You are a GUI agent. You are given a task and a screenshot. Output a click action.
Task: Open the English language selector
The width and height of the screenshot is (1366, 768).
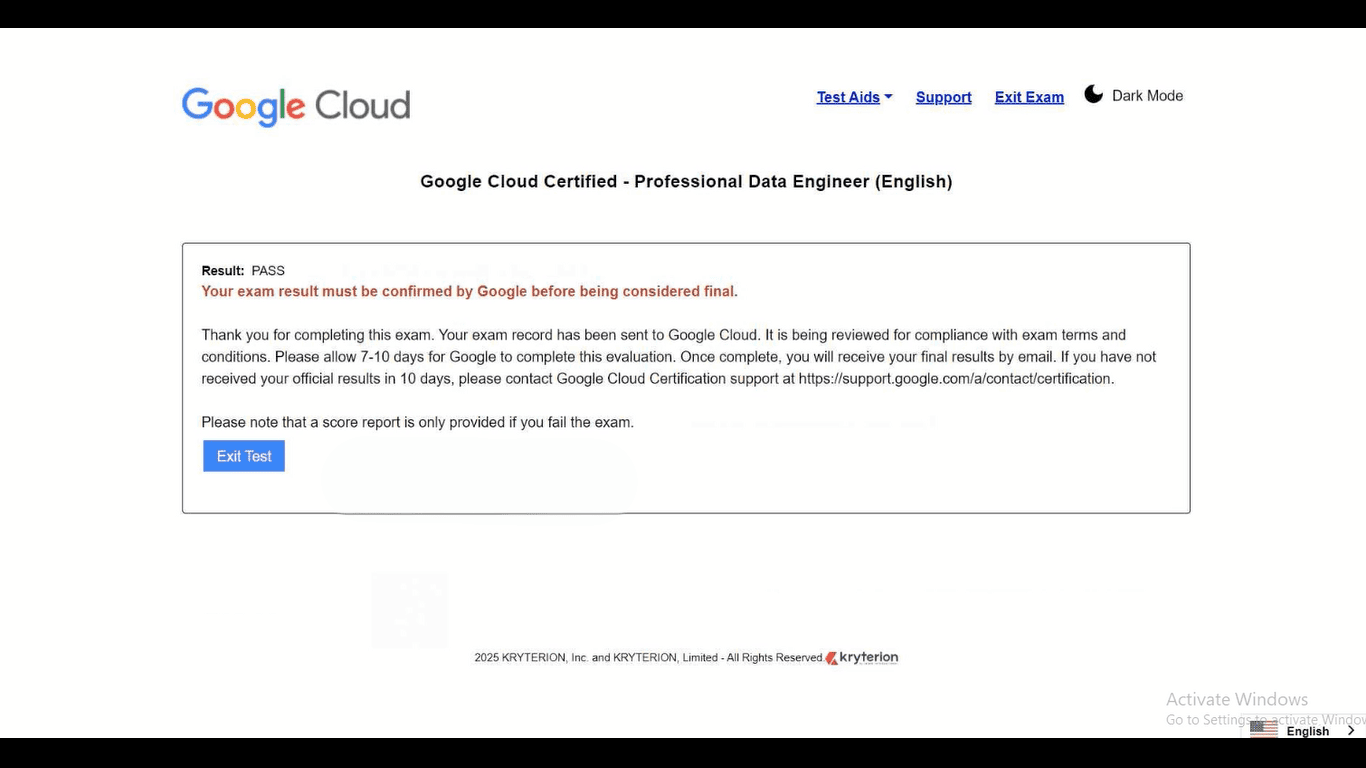(1307, 731)
